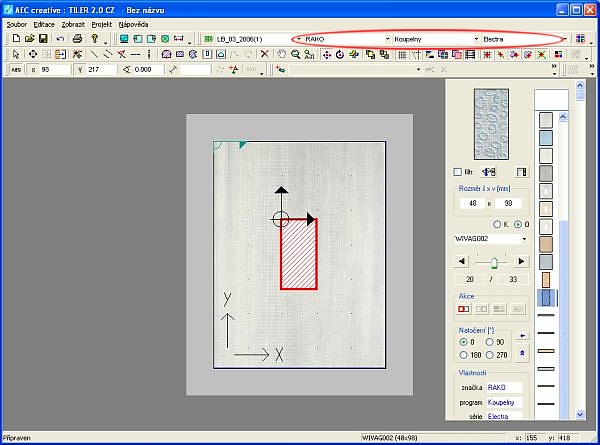The image size is (600, 445).
Task: Select 270 degree rotation
Action: (489, 355)
